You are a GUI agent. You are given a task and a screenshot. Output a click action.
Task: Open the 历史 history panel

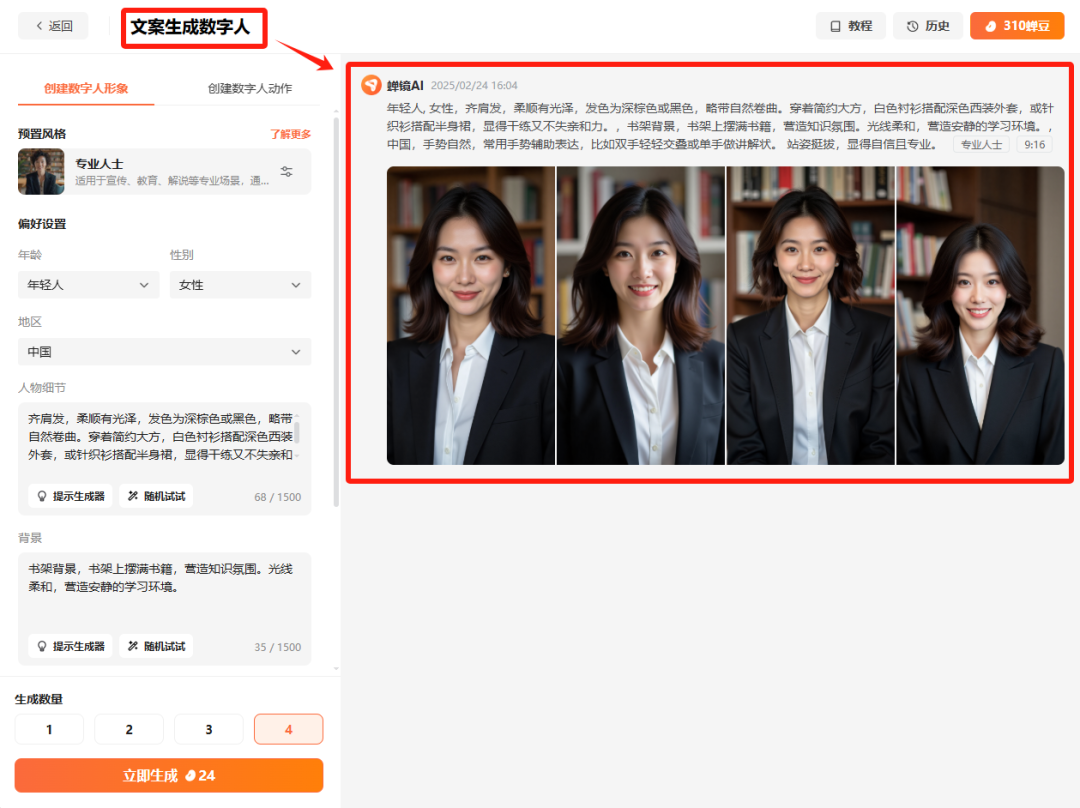[927, 26]
